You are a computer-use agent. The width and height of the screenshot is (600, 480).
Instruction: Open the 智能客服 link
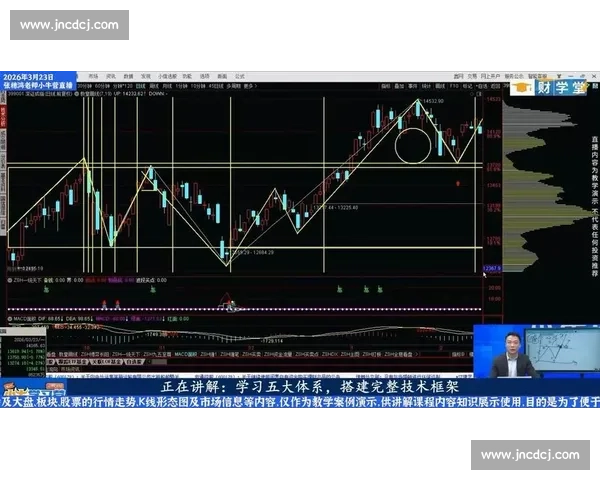(x=537, y=77)
